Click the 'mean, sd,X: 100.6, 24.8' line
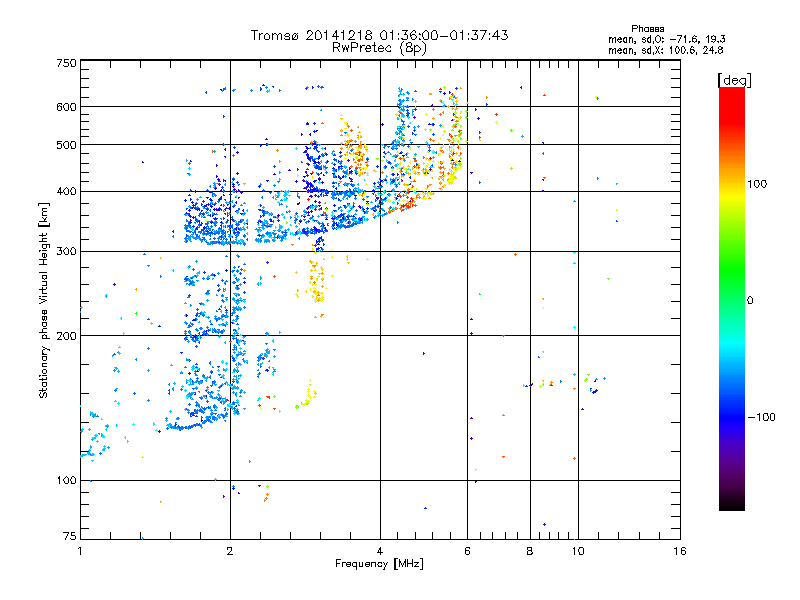Screen dimensions: 800x600 pyautogui.click(x=665, y=50)
